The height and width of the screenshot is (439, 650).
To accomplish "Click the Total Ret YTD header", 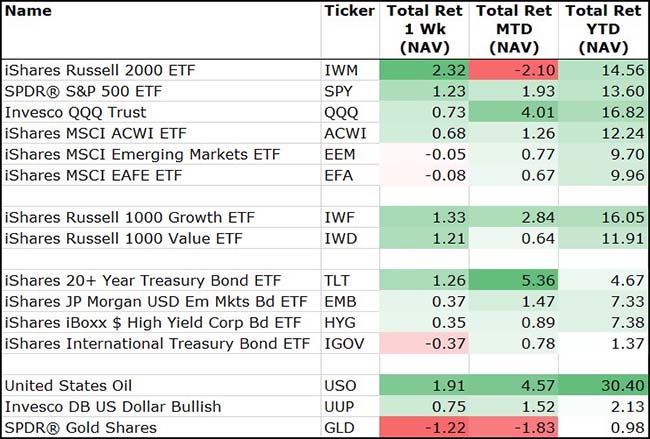I will coord(603,29).
